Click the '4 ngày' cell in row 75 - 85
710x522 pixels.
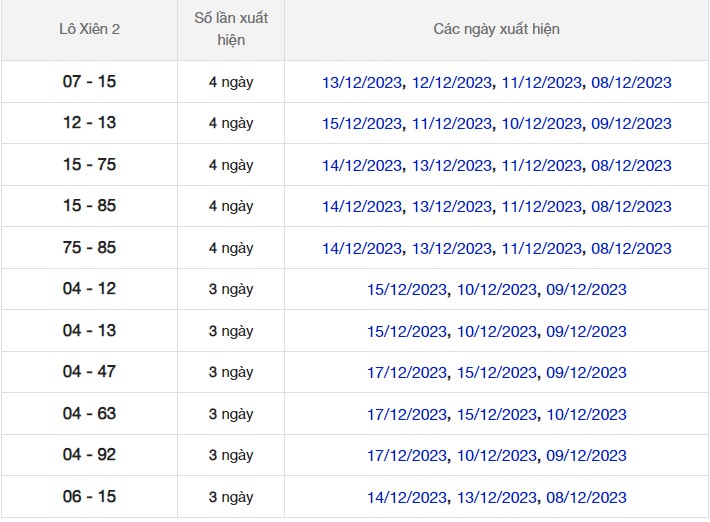(231, 248)
